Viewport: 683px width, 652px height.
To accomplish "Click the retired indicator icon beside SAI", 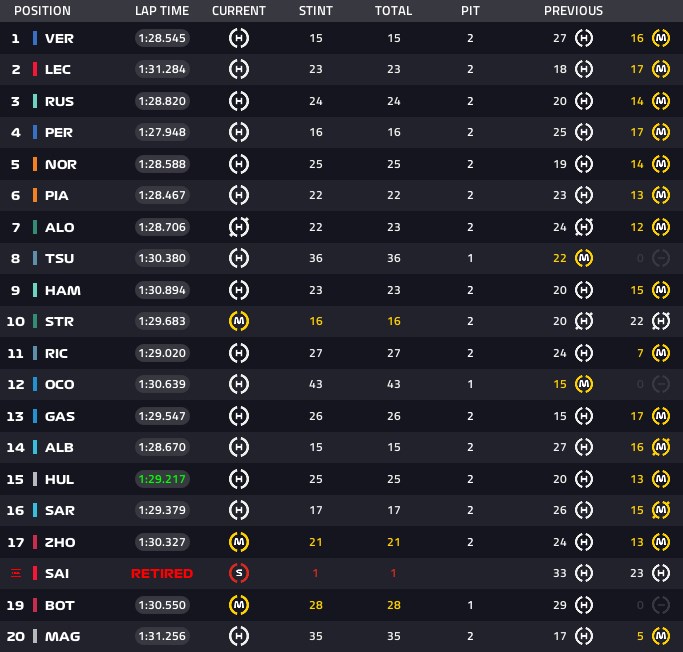I will tap(16, 573).
